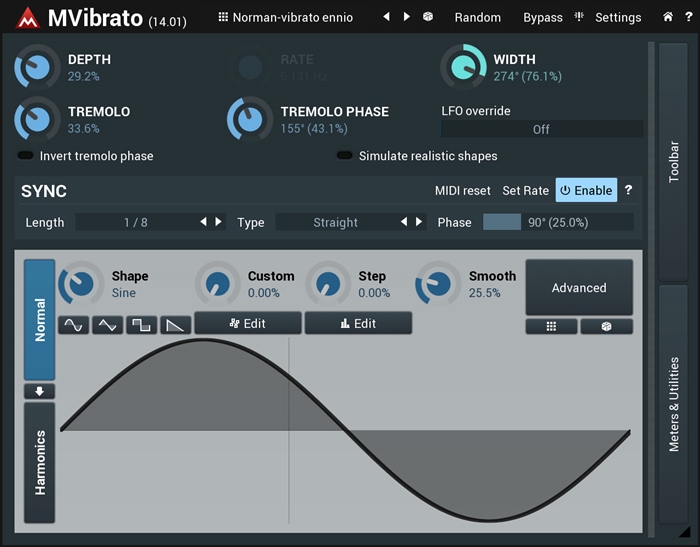This screenshot has height=547, width=700.
Task: Click the Advanced button
Action: tap(579, 288)
